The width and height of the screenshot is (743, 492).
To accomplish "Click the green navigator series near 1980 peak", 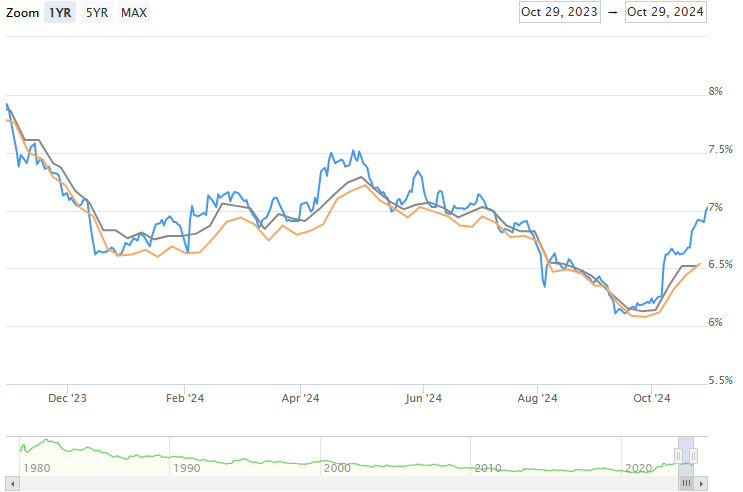I will 46,440.
